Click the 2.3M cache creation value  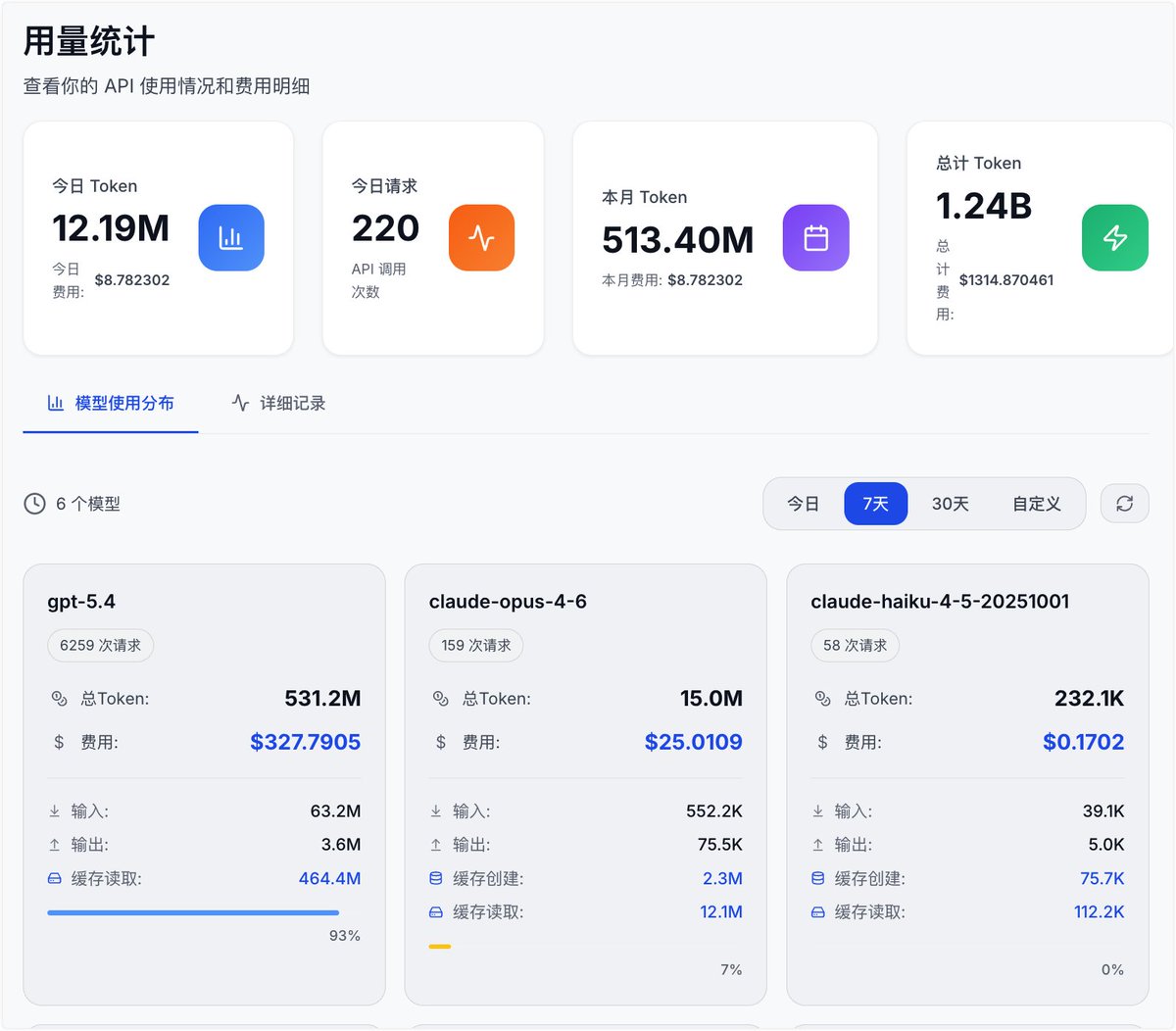722,879
